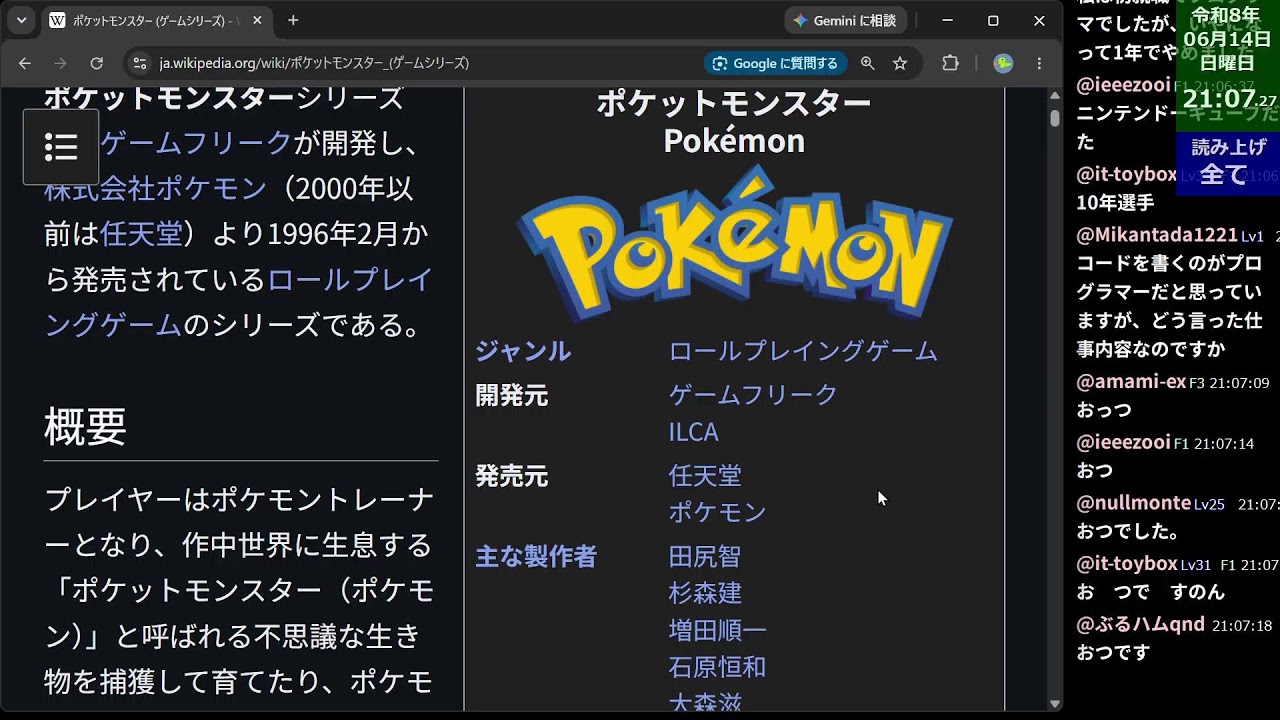The image size is (1280, 720).
Task: Click @nullmonte username in chat
Action: pos(1134,503)
